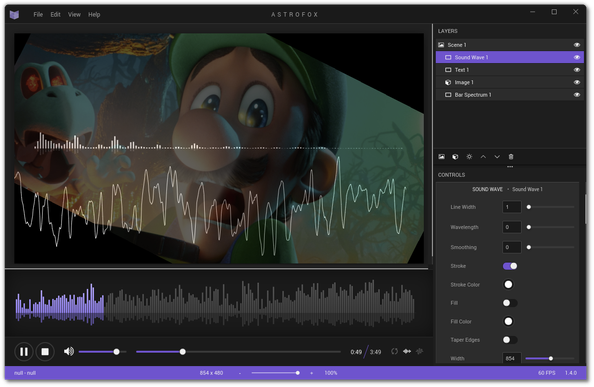Viewport: 594px width, 387px height.
Task: Hide the Text 1 layer
Action: point(577,70)
